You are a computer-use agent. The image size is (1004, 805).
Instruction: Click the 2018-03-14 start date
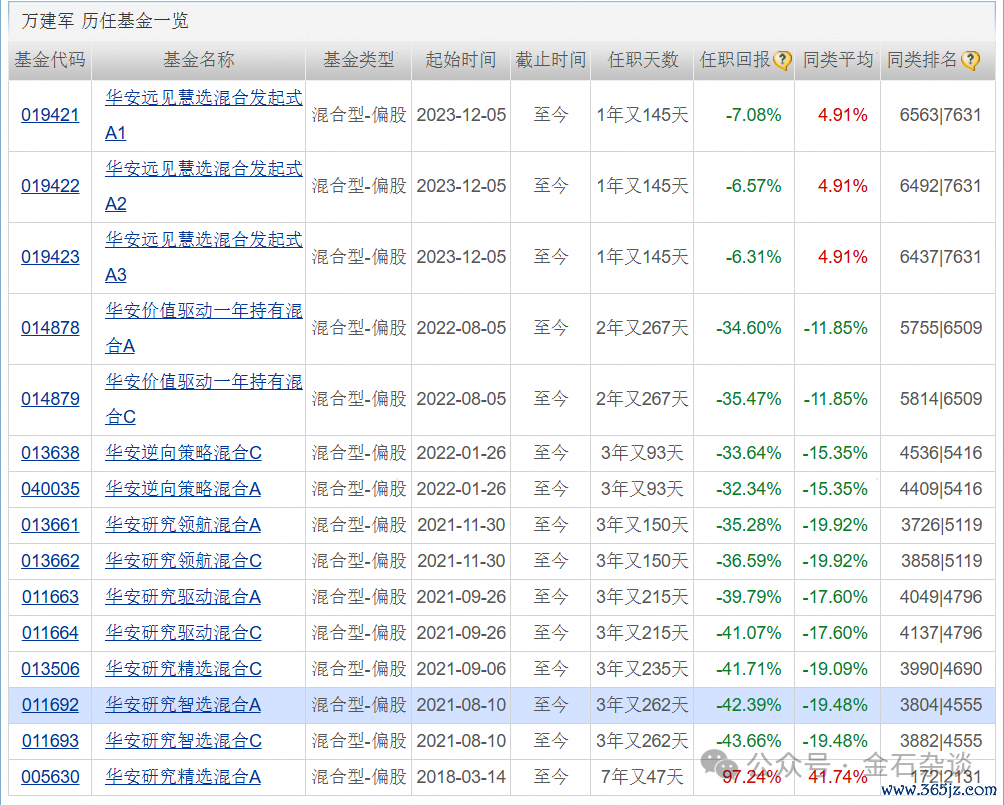click(x=461, y=777)
